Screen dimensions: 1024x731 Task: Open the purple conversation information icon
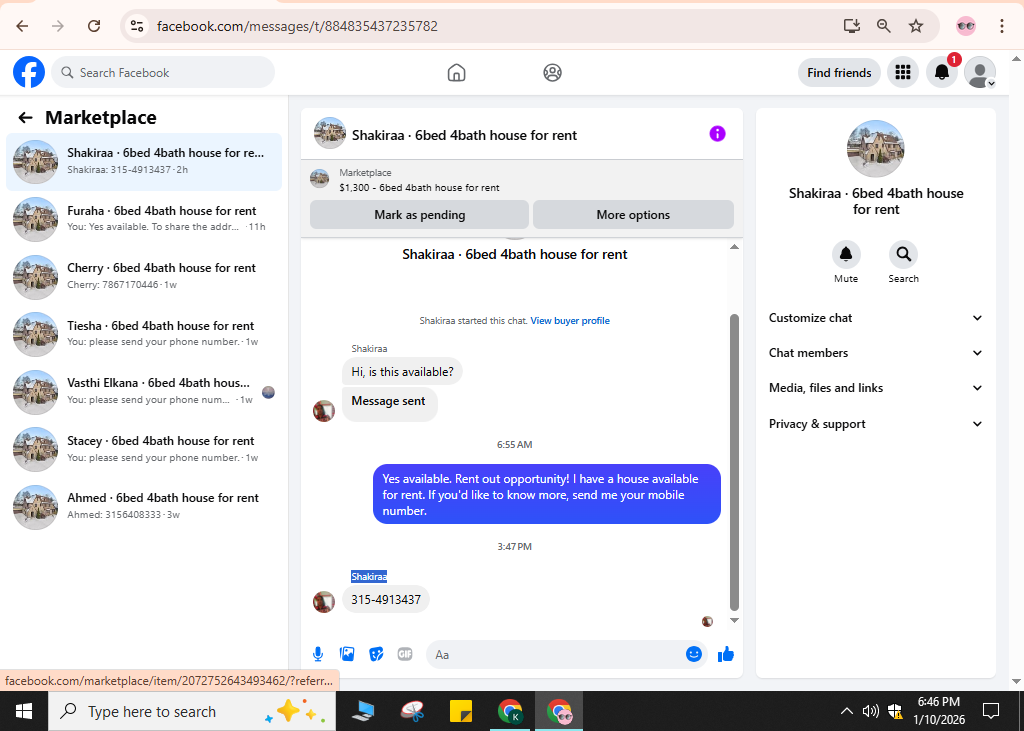[717, 134]
